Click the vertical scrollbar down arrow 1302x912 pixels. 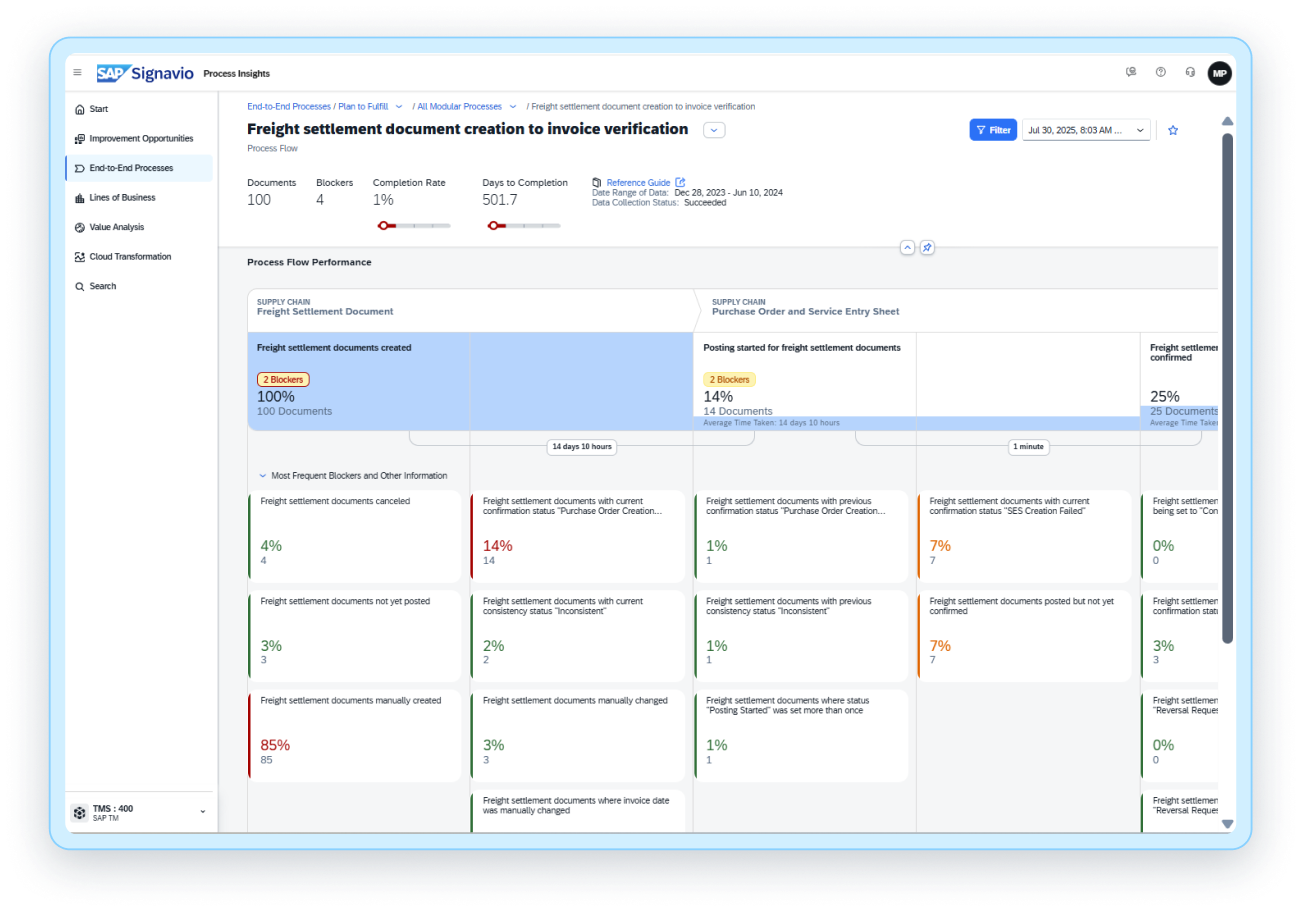[x=1227, y=824]
